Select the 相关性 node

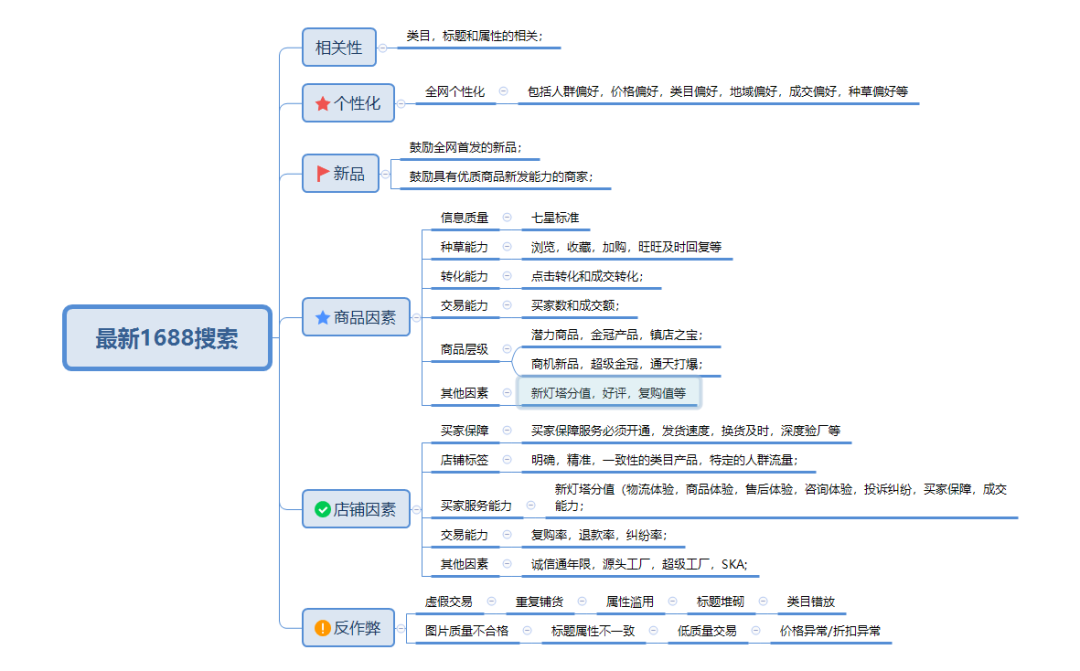coord(339,48)
